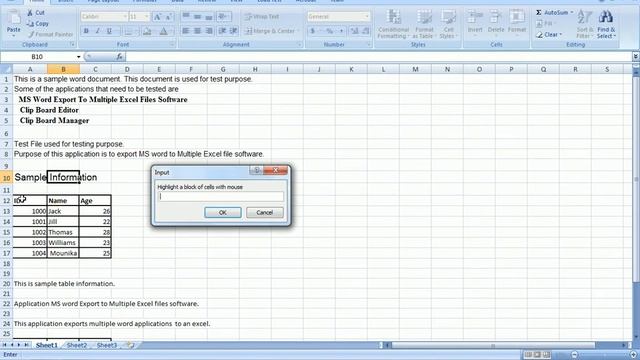The image size is (640, 360).
Task: Apply the Font Color A icon
Action: click(x=163, y=31)
